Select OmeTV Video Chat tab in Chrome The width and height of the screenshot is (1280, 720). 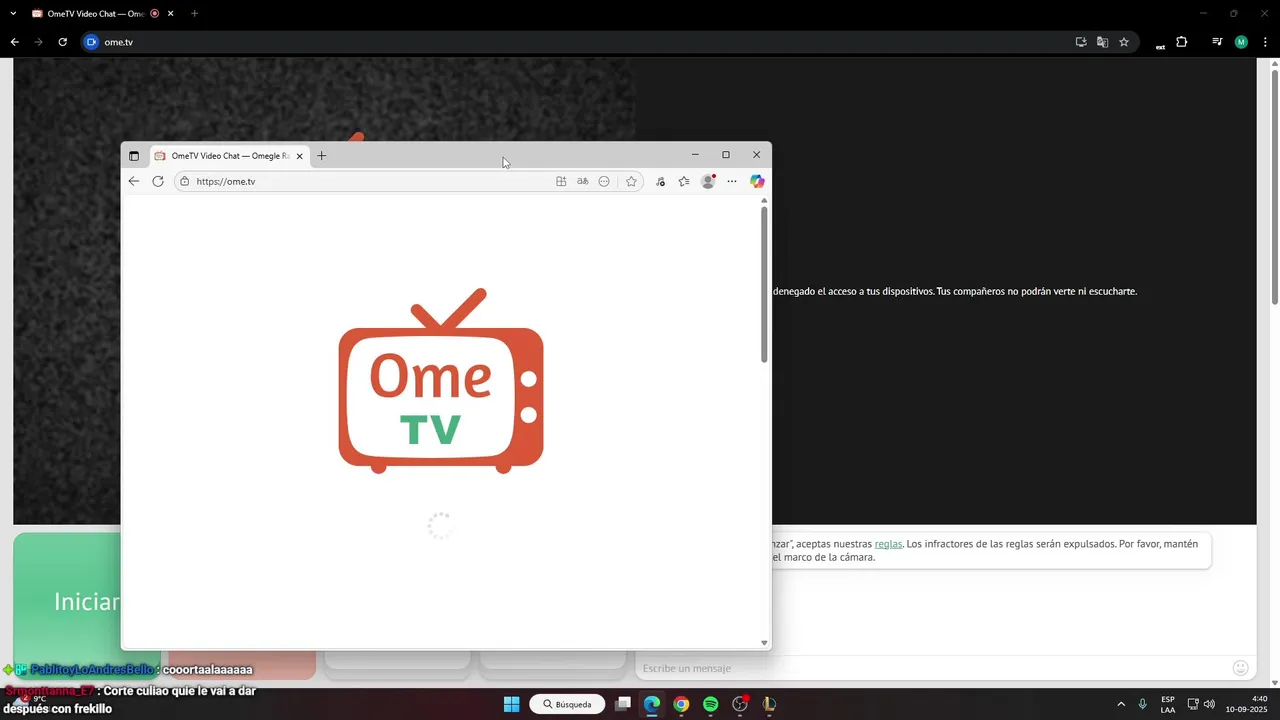[96, 14]
